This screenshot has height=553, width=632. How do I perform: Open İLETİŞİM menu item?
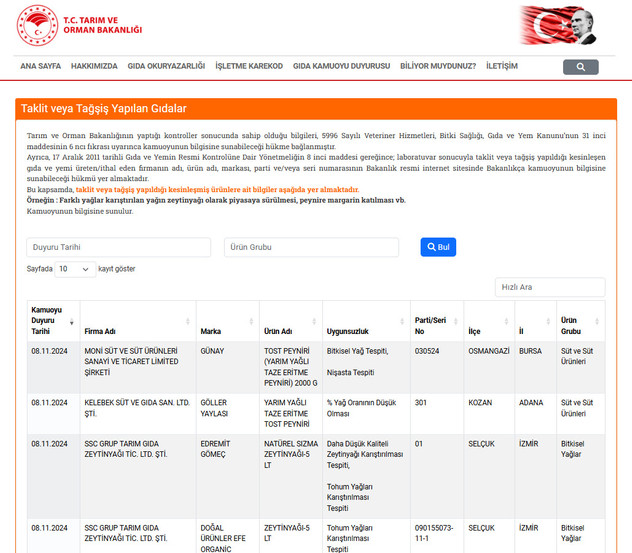coord(502,66)
